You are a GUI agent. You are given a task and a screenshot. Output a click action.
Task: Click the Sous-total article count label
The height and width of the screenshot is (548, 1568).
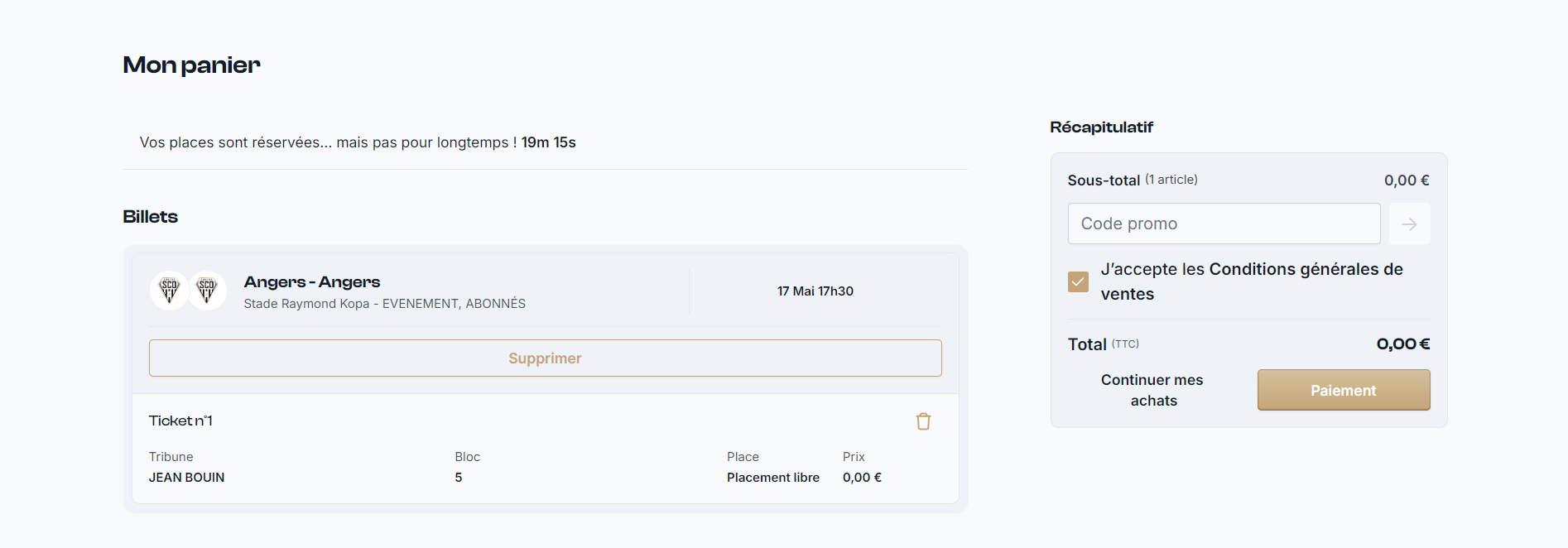click(1171, 180)
